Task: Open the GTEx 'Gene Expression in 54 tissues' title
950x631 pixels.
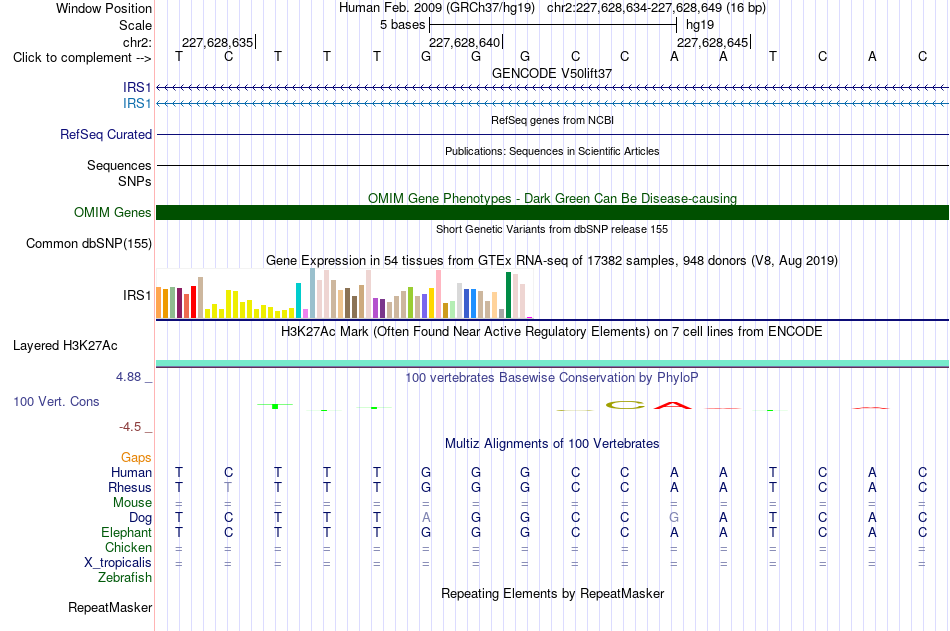Action: 552,261
